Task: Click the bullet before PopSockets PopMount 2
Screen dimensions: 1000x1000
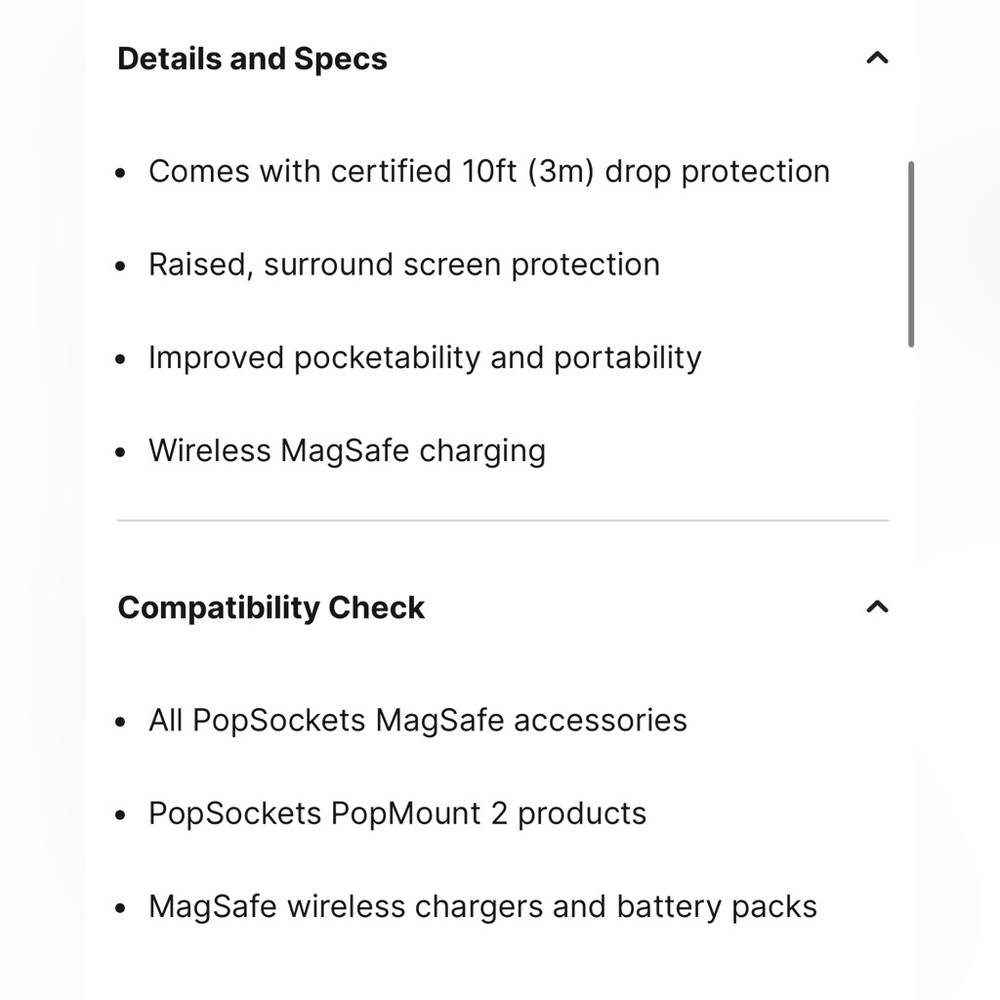Action: [x=121, y=815]
